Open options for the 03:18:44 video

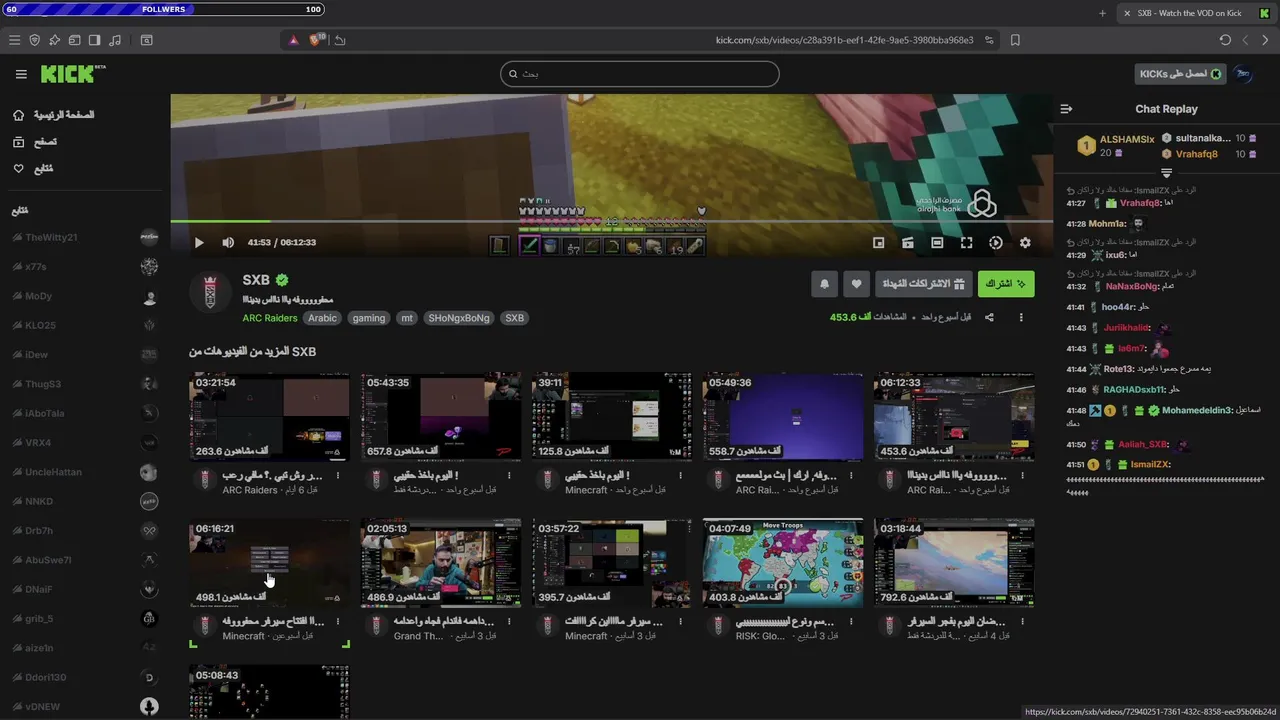[1022, 621]
